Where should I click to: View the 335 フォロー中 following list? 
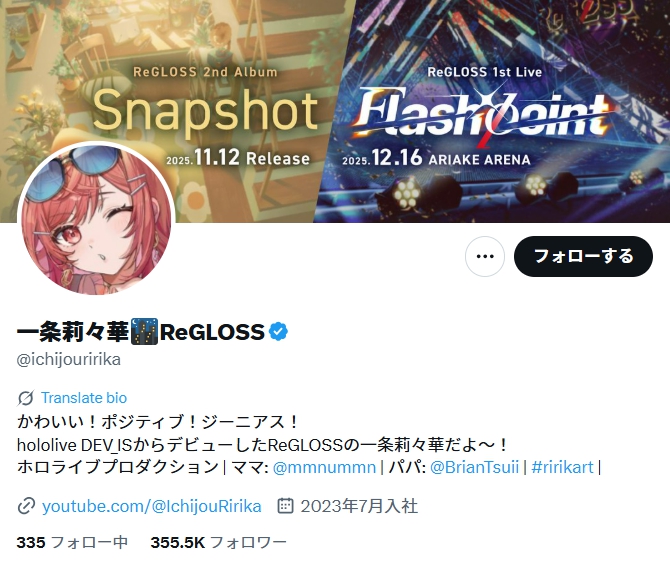click(72, 543)
